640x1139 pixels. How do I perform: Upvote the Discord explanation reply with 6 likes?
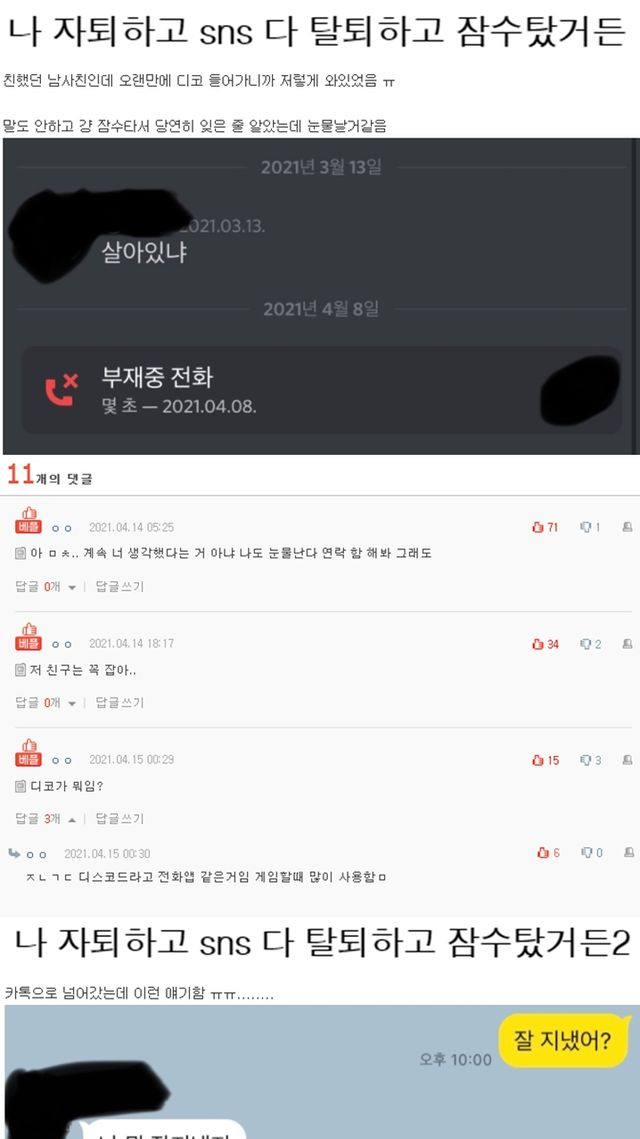tap(548, 853)
